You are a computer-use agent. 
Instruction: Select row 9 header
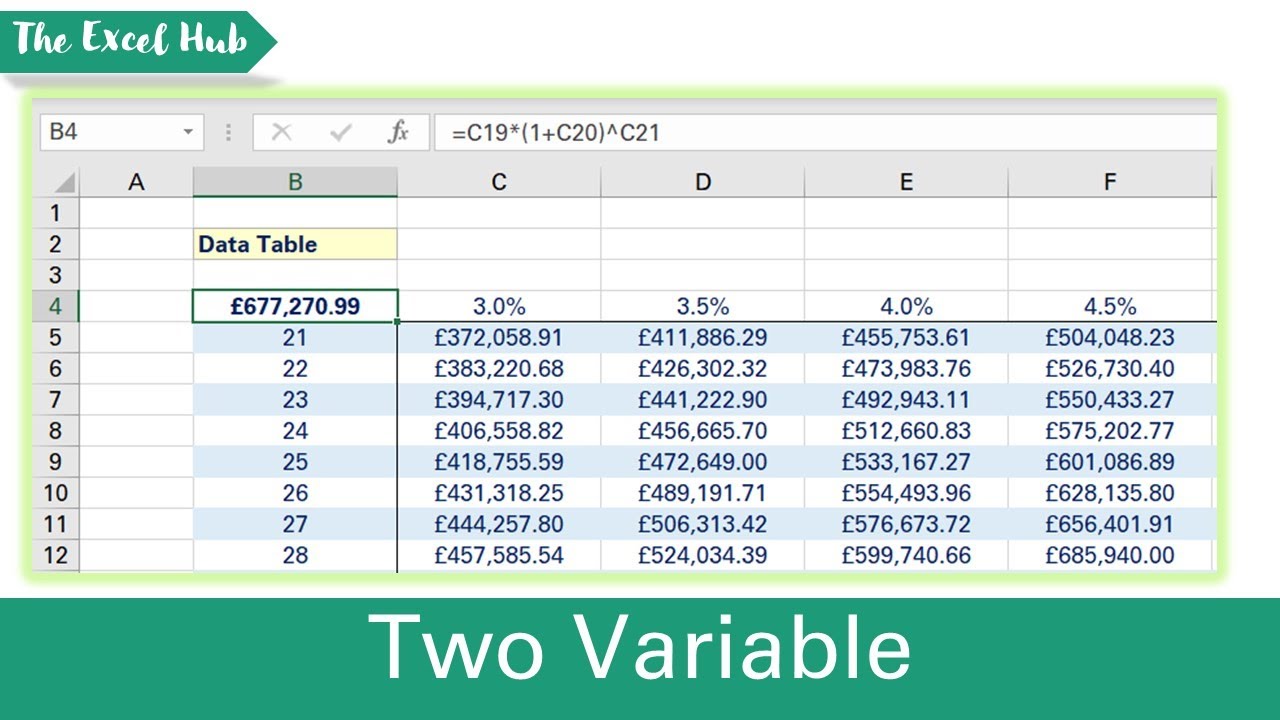55,462
